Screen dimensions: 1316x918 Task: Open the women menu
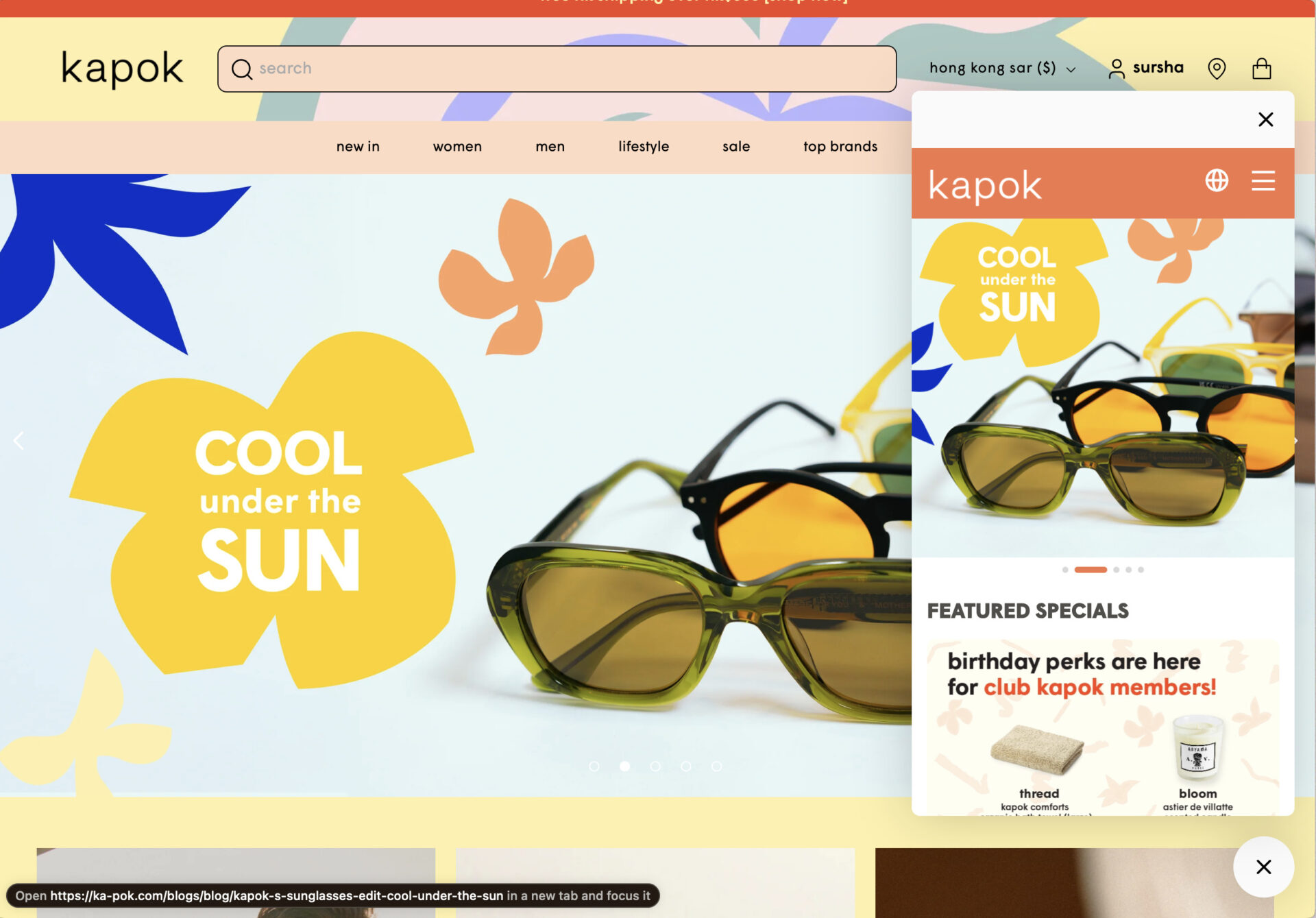(x=457, y=147)
